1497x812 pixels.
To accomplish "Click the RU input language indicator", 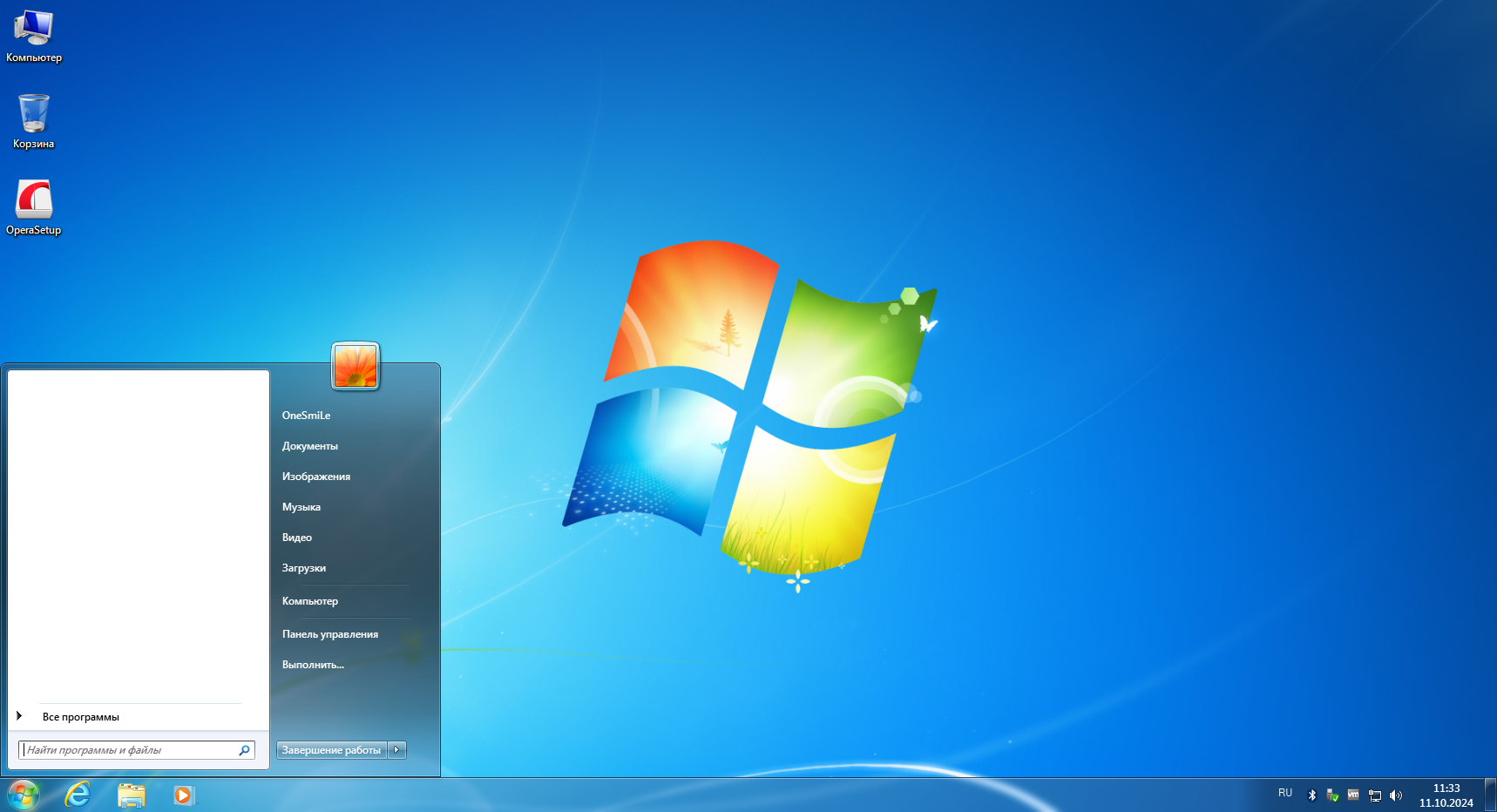I will click(1285, 793).
